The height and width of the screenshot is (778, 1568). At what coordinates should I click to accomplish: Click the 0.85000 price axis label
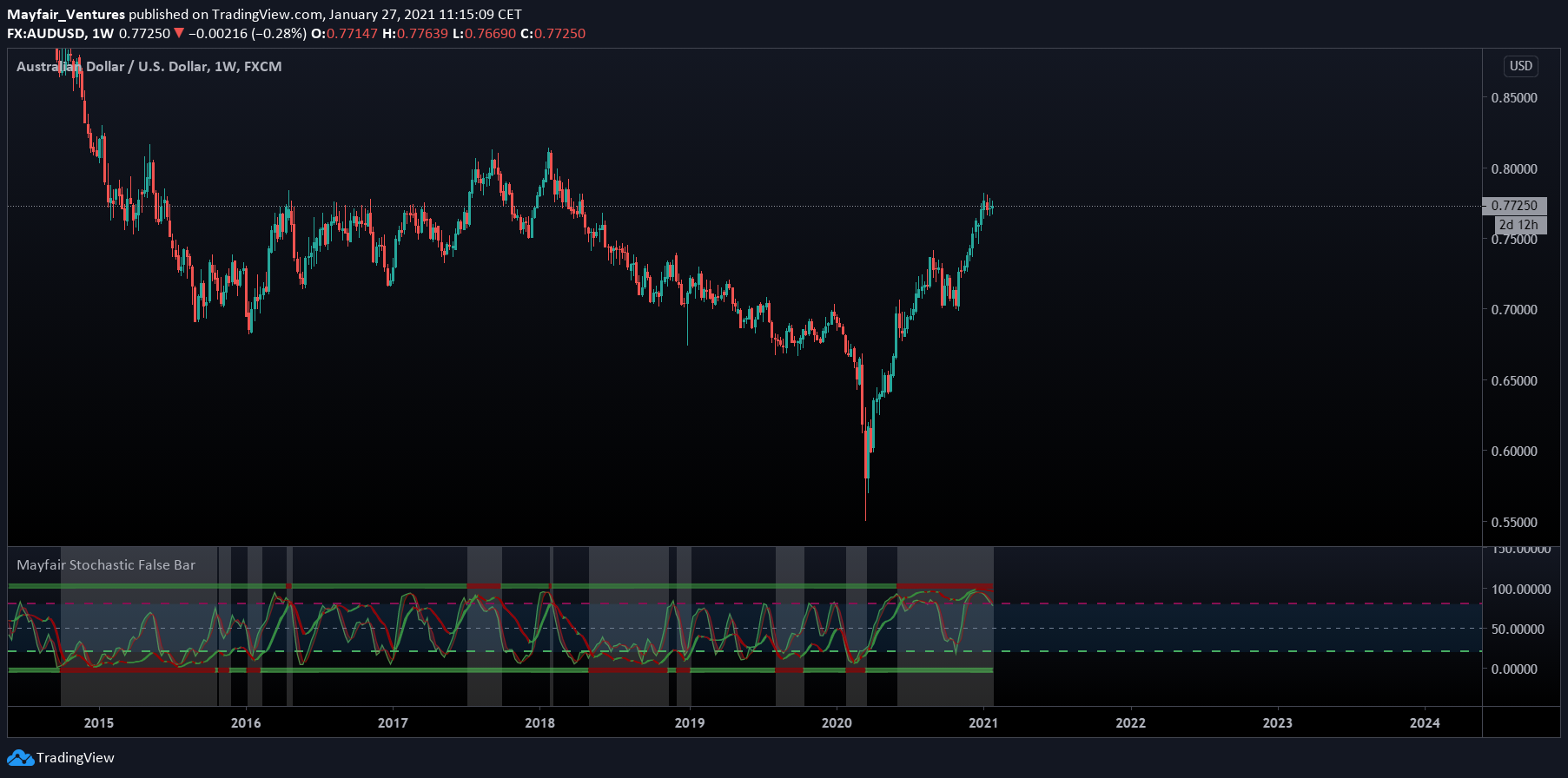point(1514,98)
